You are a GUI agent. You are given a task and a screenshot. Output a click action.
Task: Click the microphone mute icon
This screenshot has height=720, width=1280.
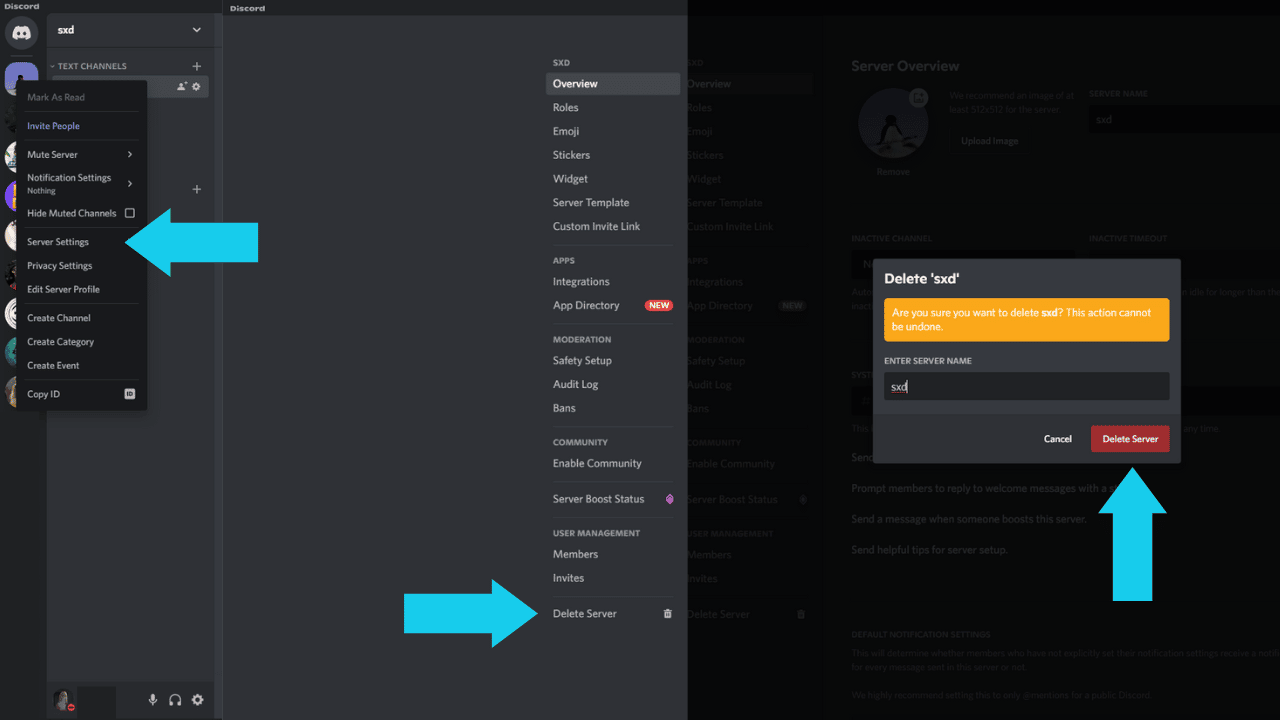point(152,700)
